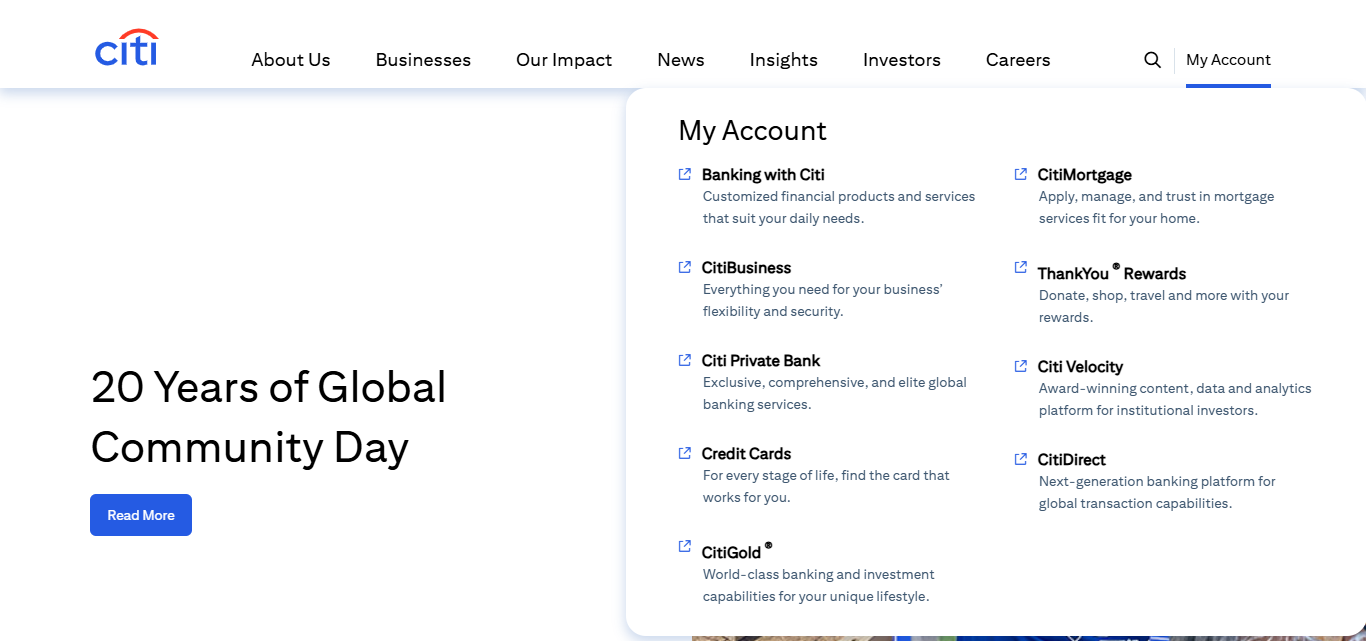Click the "My Account" panel heading
1366x641 pixels.
[753, 131]
